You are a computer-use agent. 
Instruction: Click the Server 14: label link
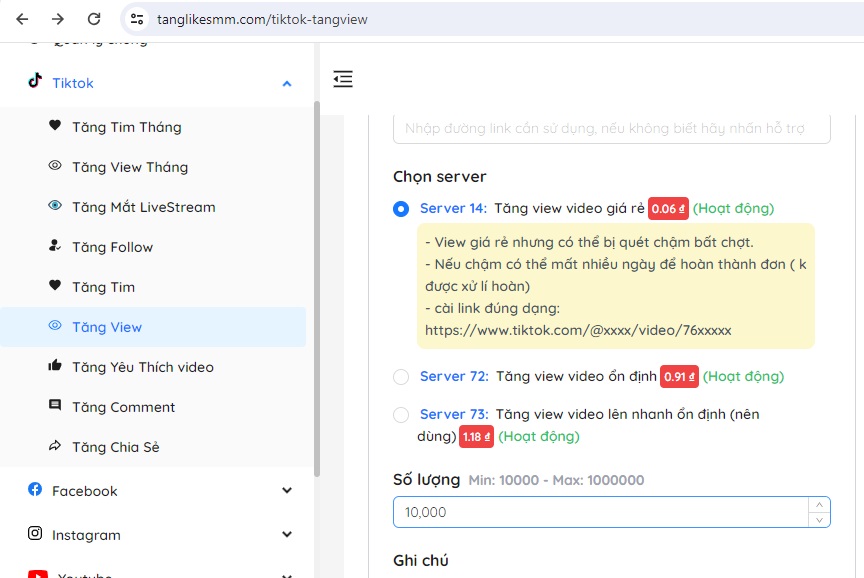tap(453, 208)
